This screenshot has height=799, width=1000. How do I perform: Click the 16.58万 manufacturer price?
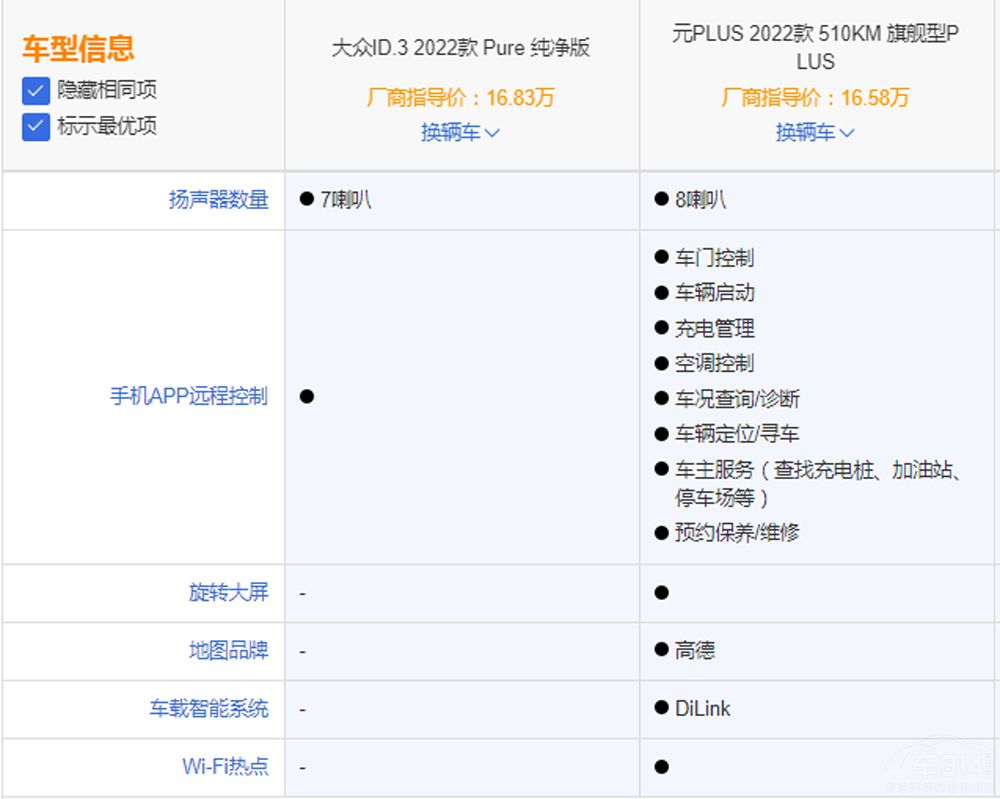coord(875,98)
